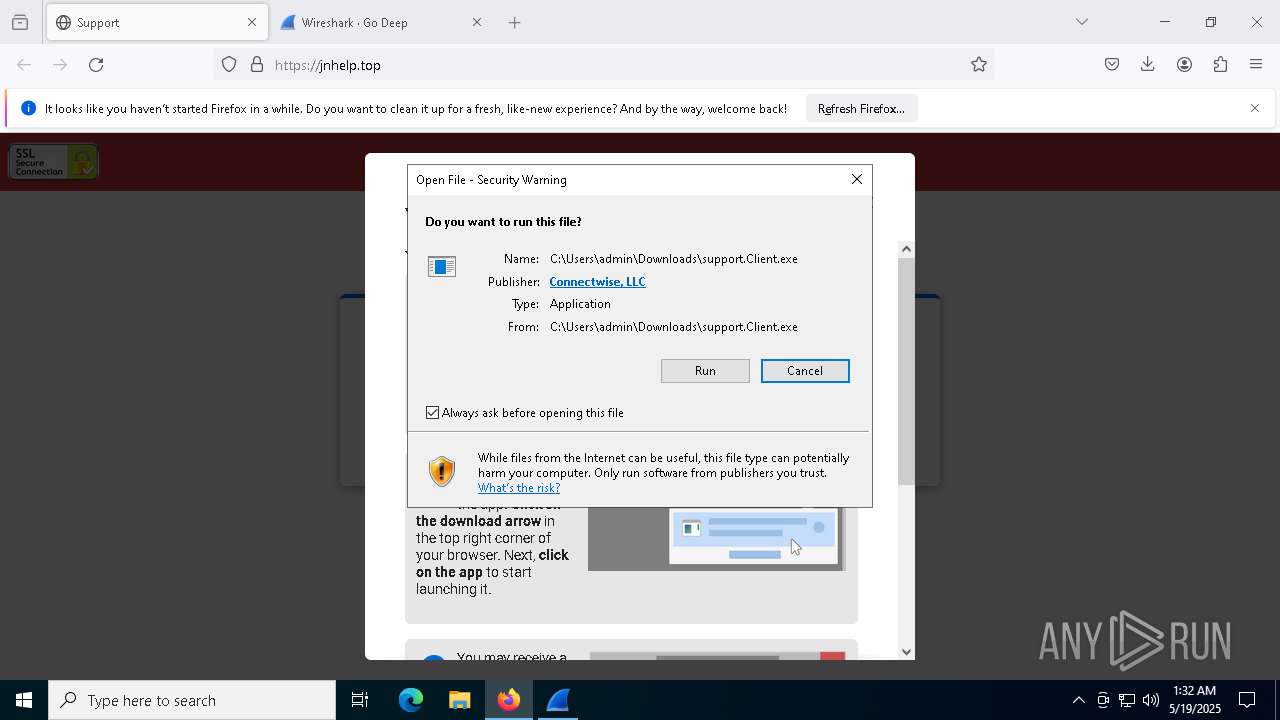Open File Explorer from the taskbar
The height and width of the screenshot is (720, 1280).
pyautogui.click(x=460, y=700)
